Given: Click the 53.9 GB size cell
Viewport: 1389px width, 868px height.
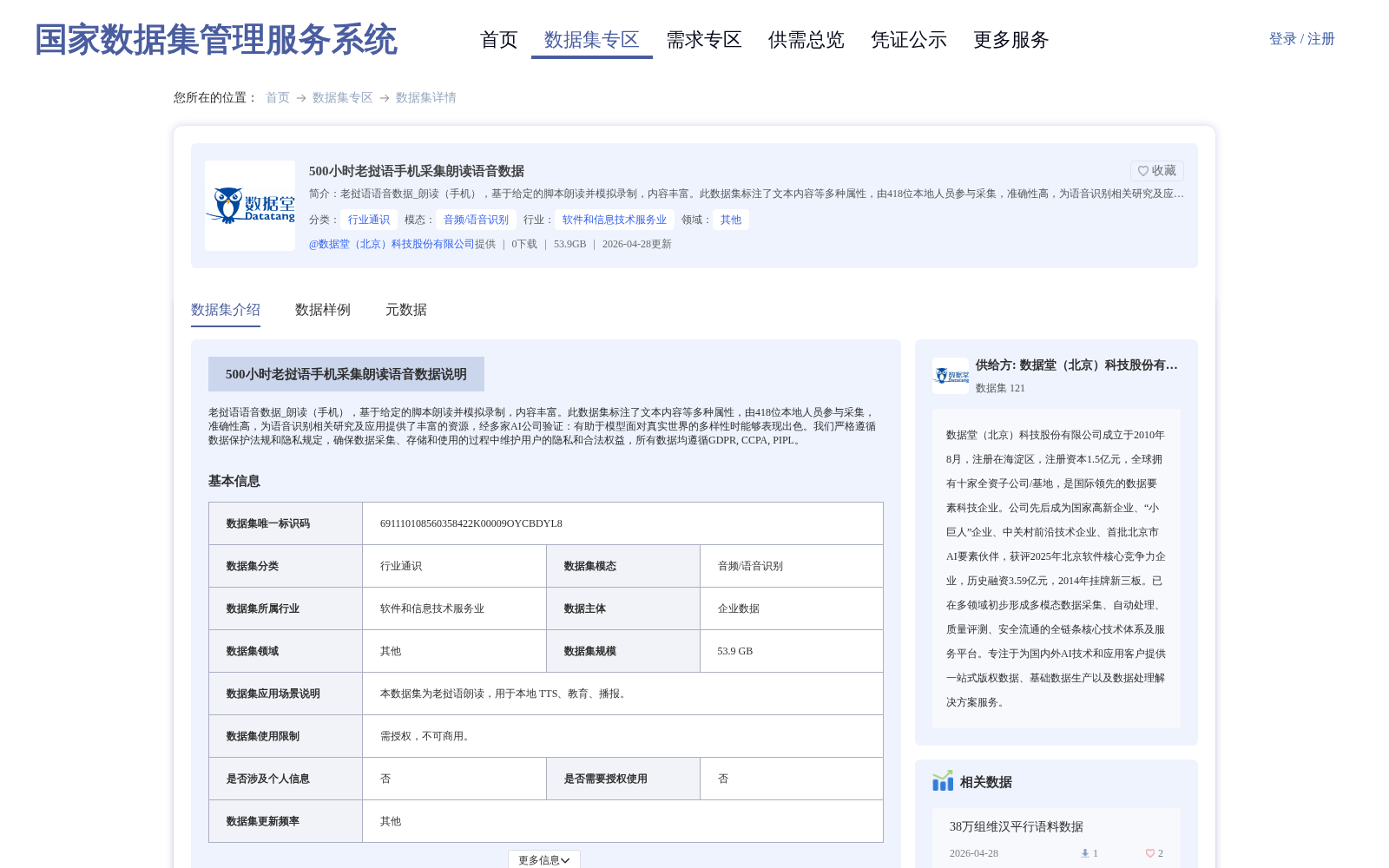Looking at the screenshot, I should click(792, 651).
